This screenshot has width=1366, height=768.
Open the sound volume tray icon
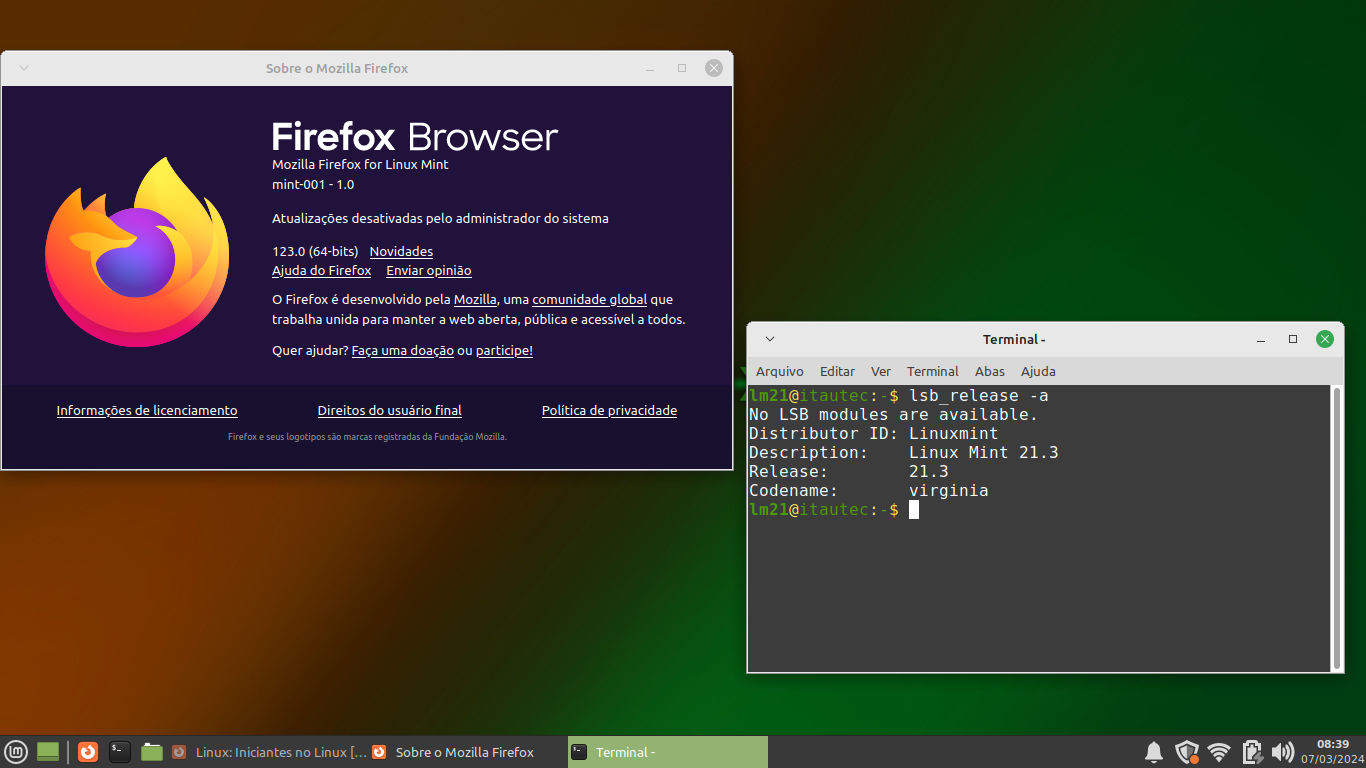pyautogui.click(x=1283, y=752)
